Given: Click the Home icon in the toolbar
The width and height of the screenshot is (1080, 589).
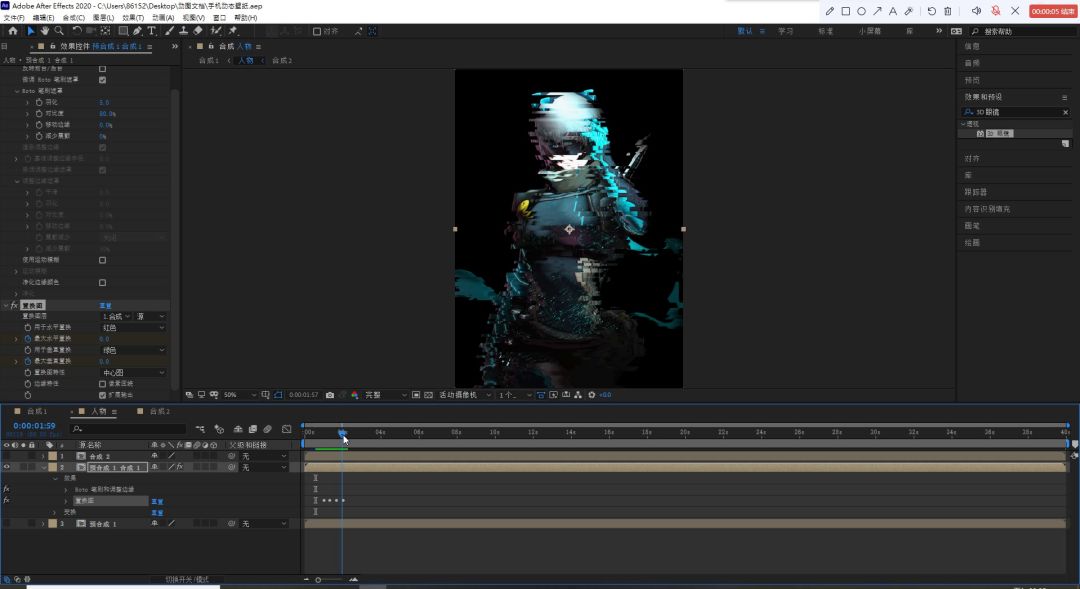Looking at the screenshot, I should click(x=12, y=31).
